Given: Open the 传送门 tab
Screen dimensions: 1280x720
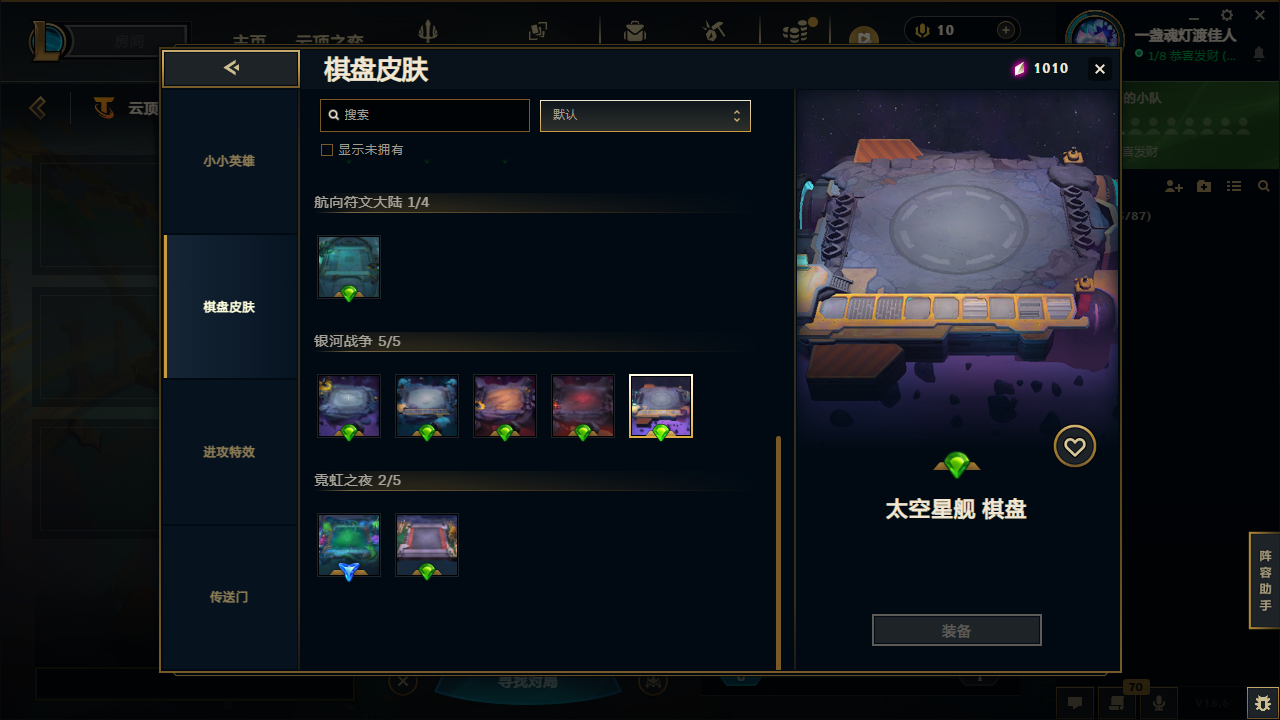Looking at the screenshot, I should (x=229, y=597).
